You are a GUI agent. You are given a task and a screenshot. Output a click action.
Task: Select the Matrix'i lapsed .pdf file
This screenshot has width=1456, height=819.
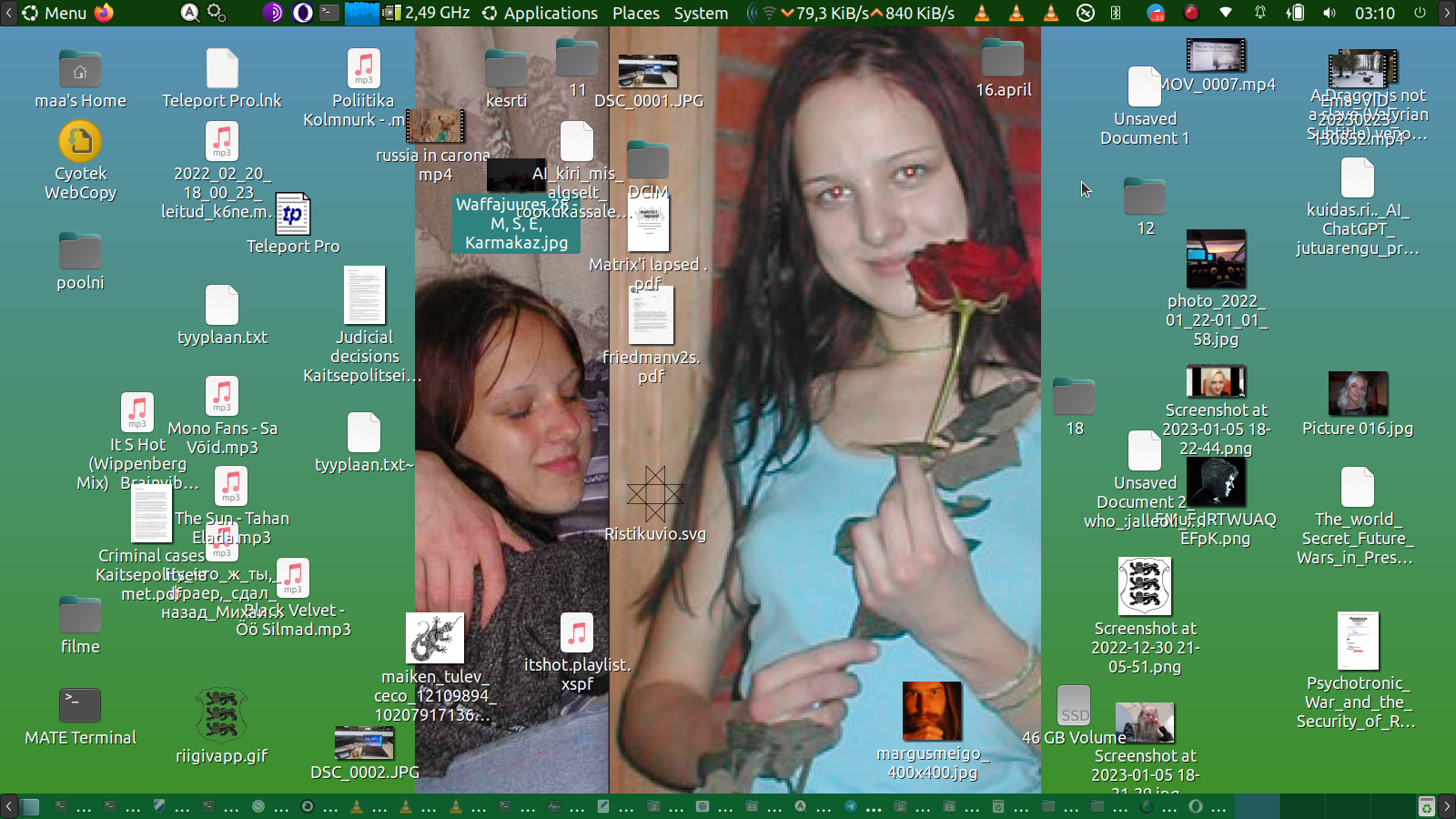(648, 243)
